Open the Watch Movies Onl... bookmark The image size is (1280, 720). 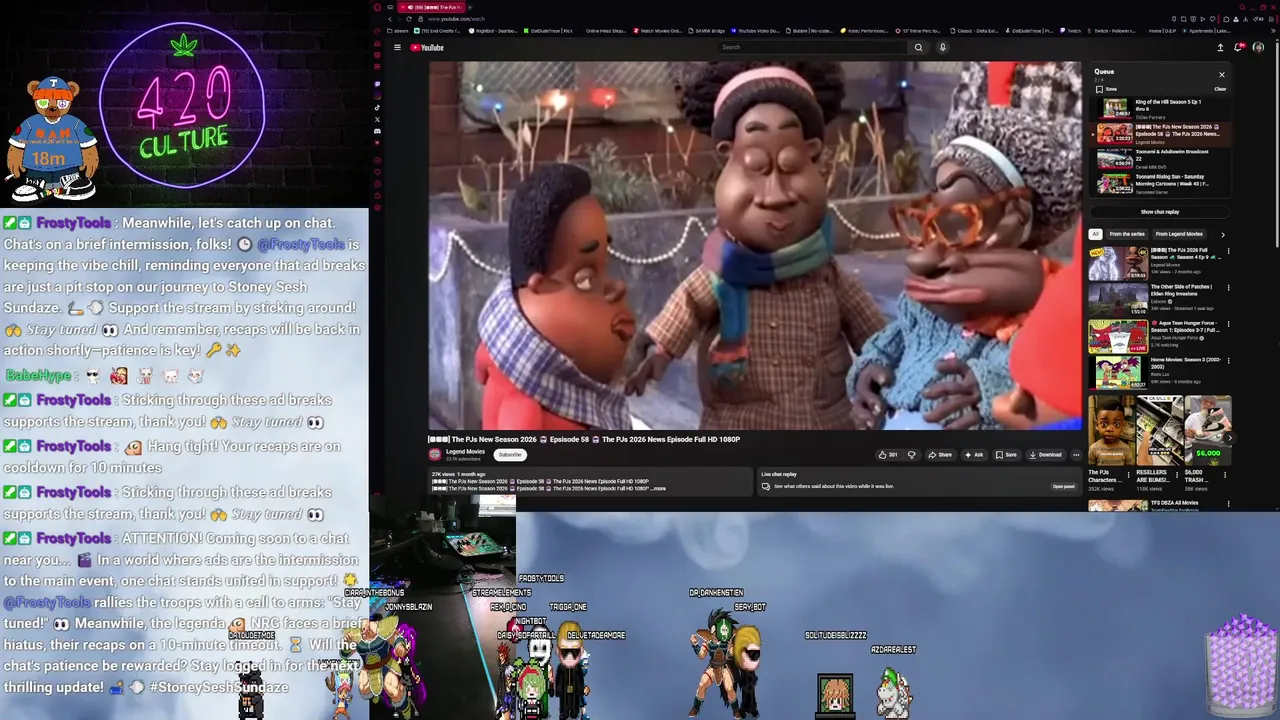658,31
